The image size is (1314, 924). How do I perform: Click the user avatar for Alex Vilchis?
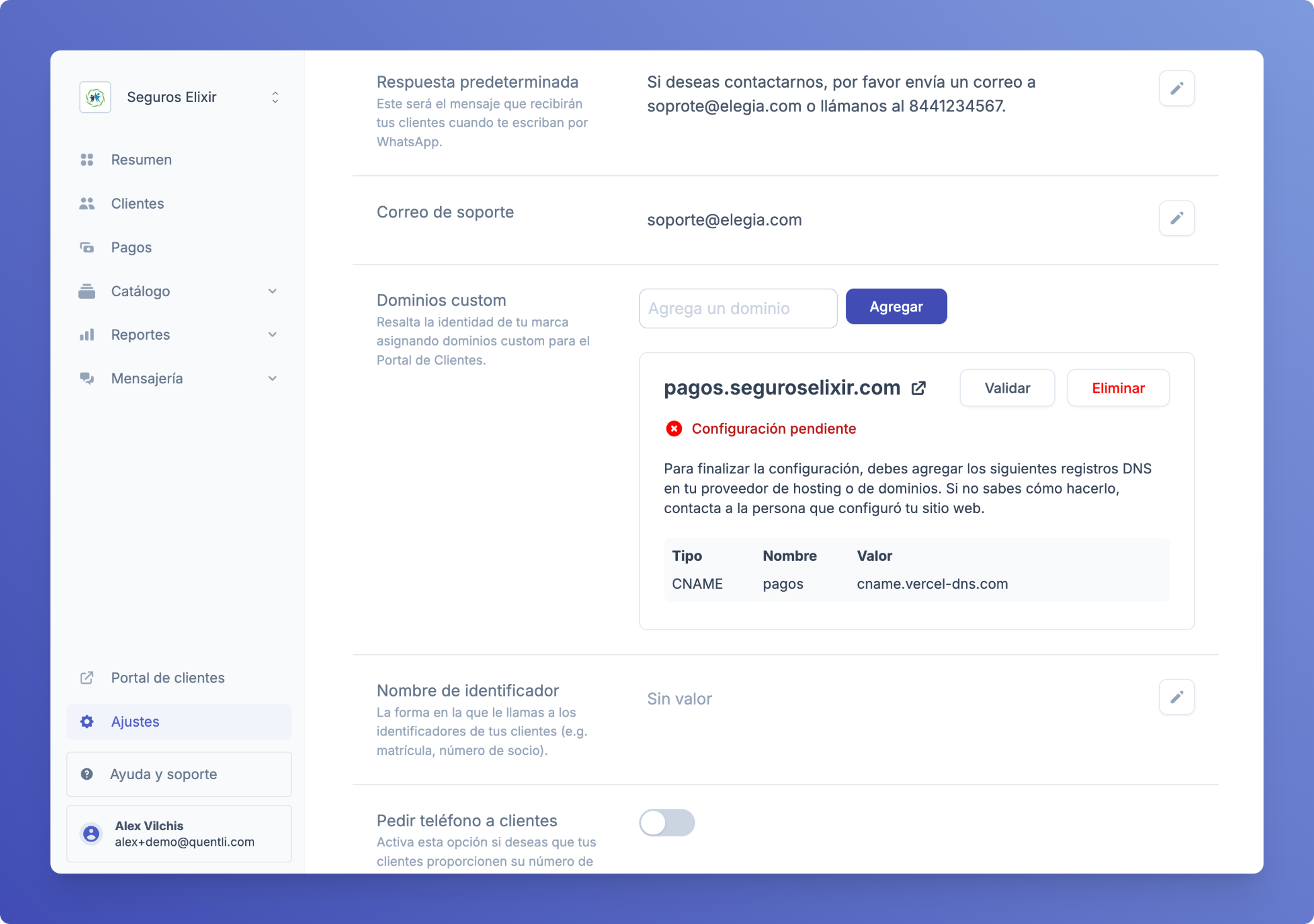91,834
